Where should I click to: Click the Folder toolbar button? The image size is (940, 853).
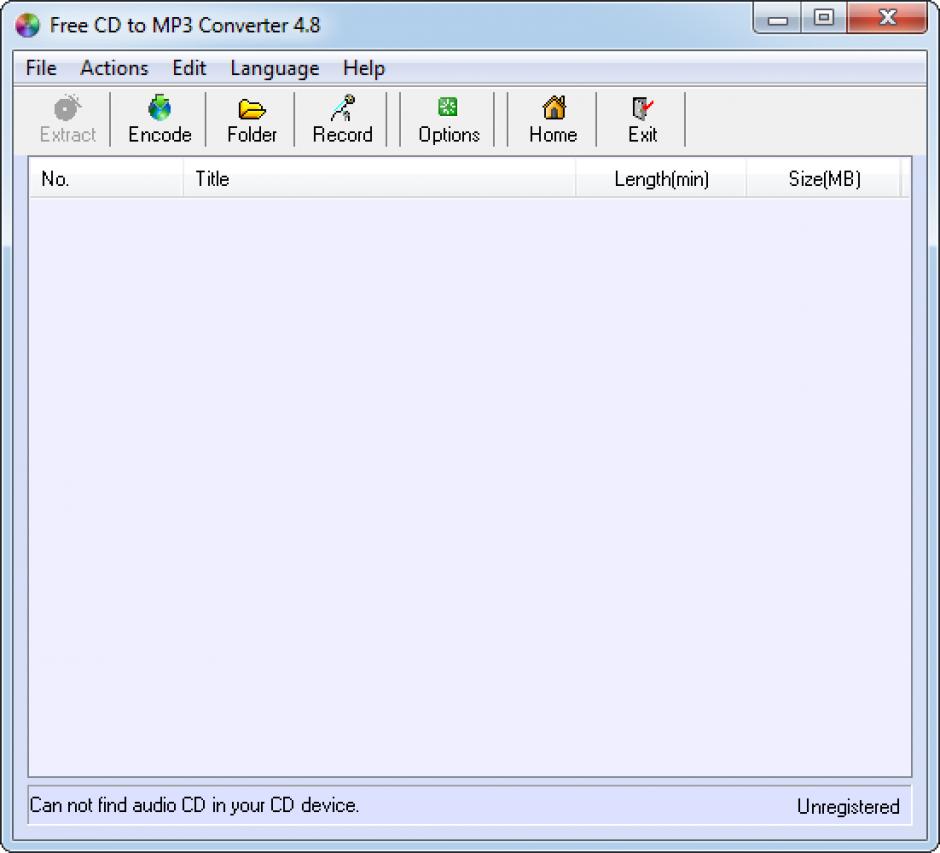pos(252,119)
